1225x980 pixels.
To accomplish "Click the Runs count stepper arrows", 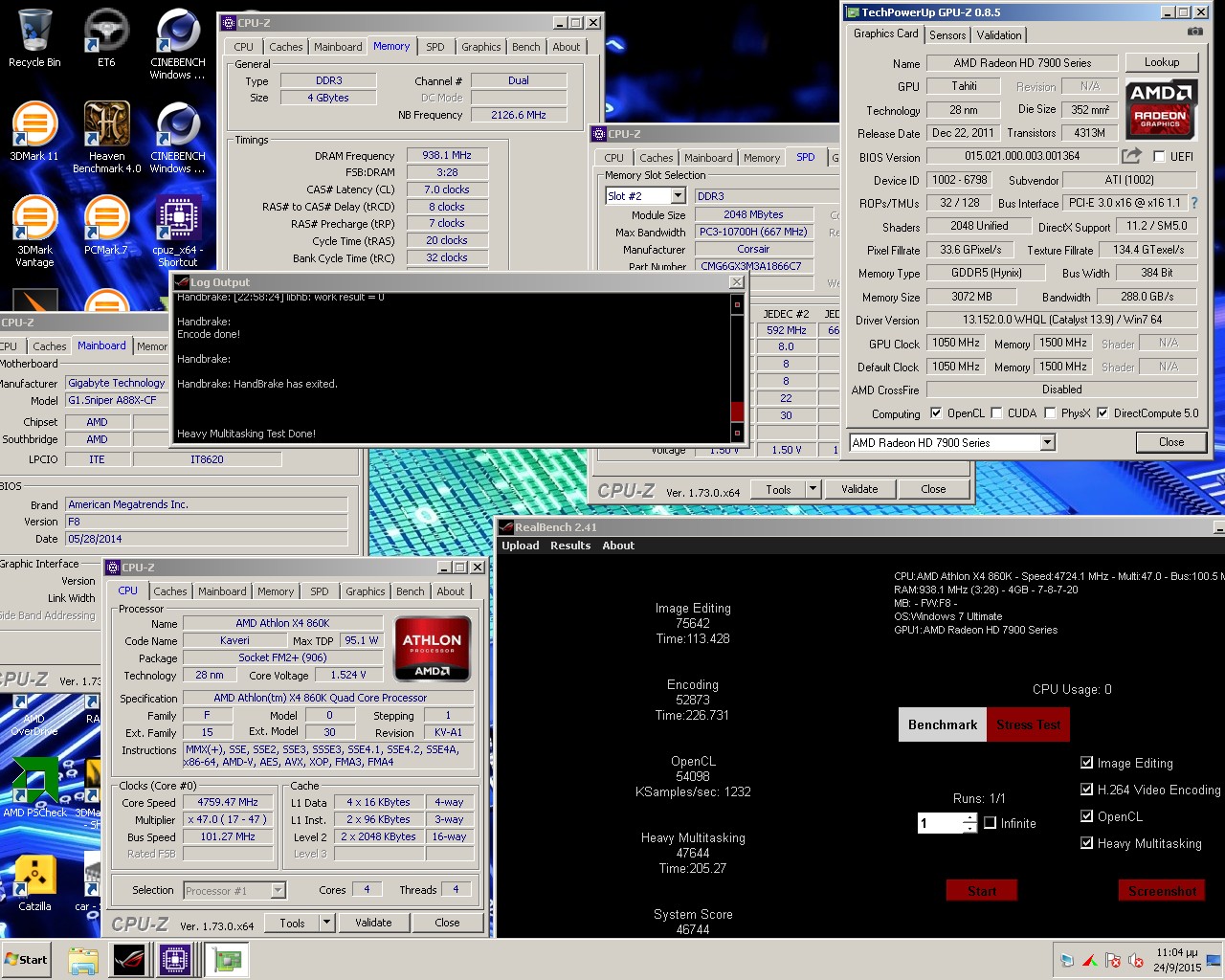I will [x=969, y=823].
